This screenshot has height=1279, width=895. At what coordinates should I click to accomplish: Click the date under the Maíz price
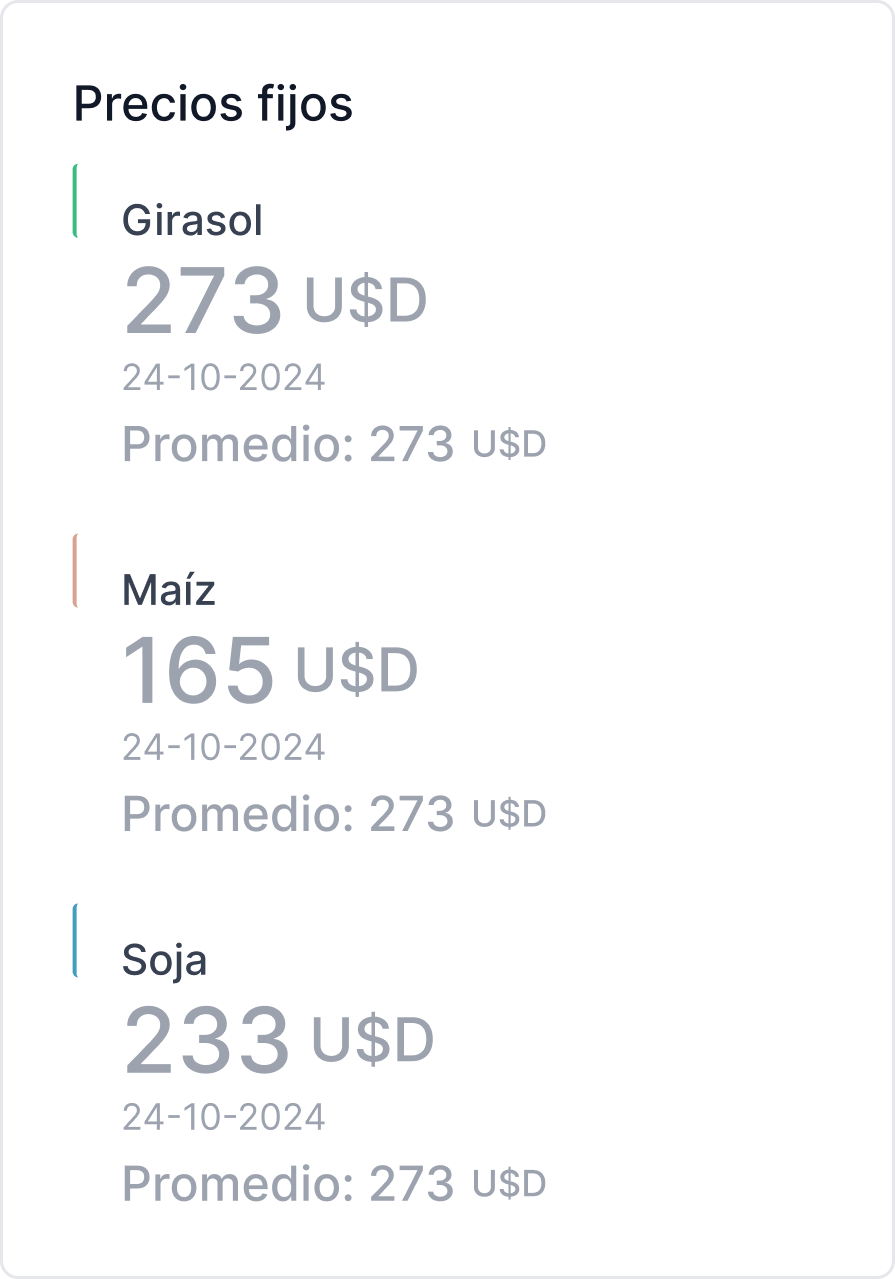[224, 747]
